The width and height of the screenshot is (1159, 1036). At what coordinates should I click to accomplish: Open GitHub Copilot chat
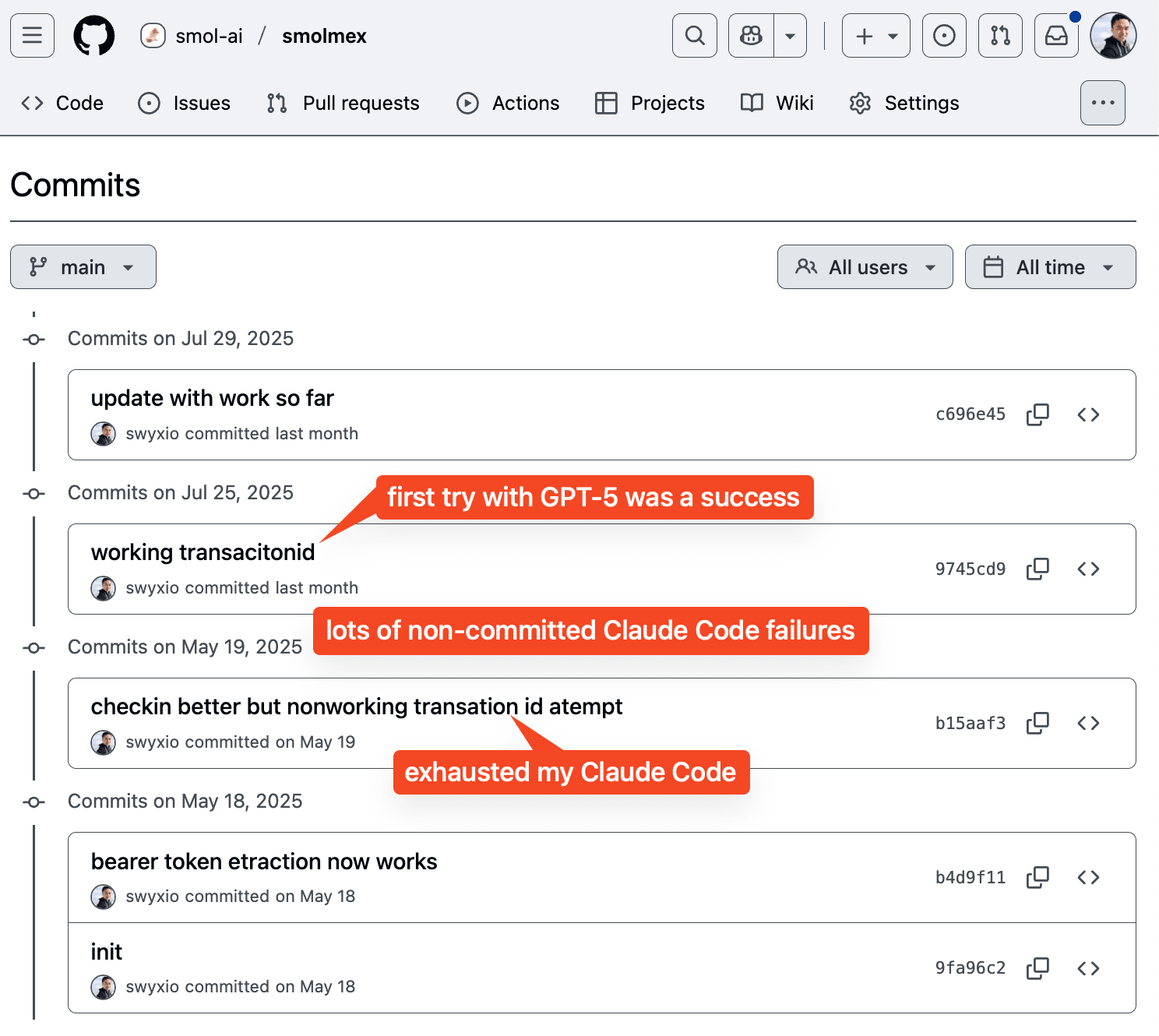click(x=751, y=36)
